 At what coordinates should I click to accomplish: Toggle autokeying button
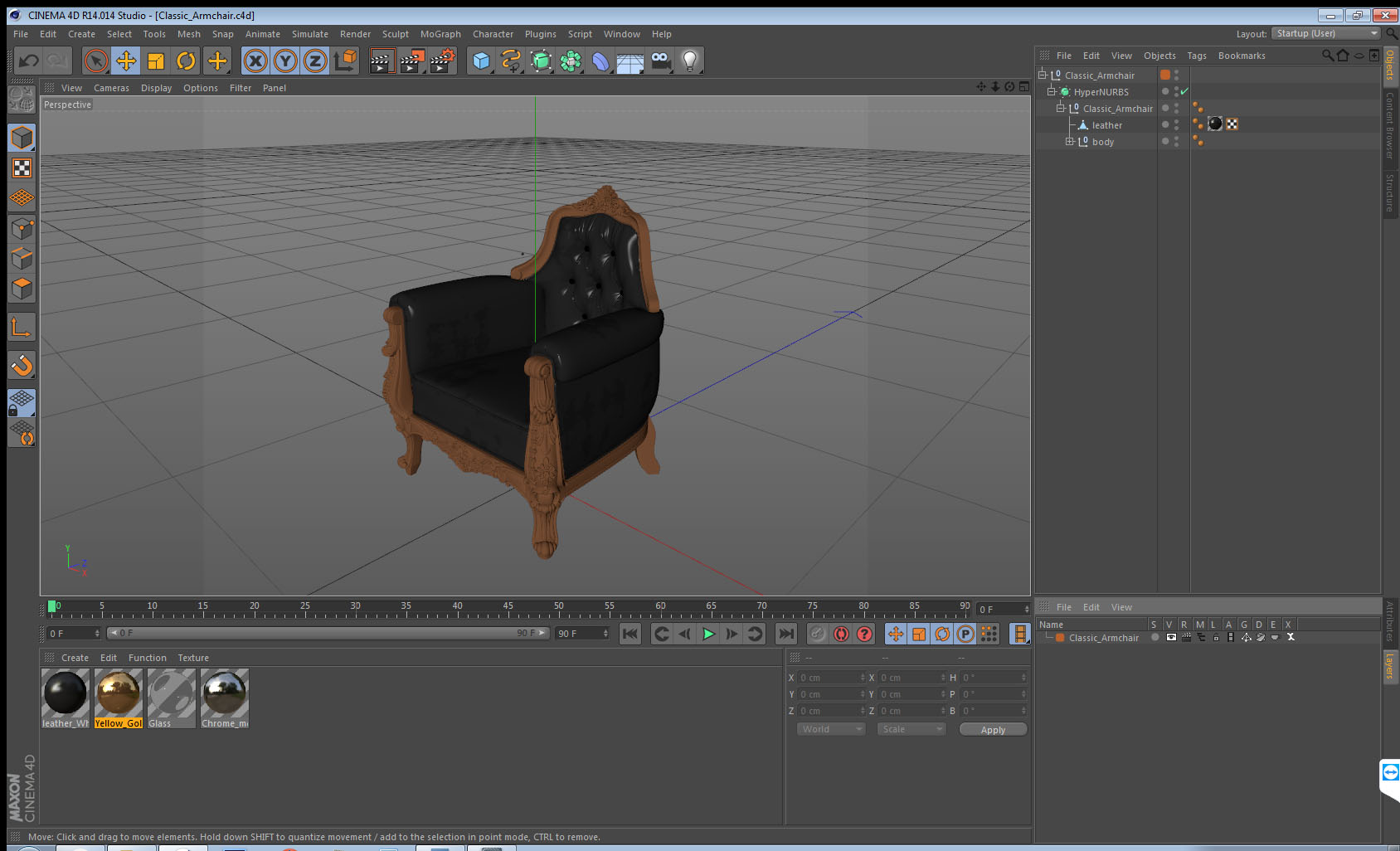[x=841, y=634]
